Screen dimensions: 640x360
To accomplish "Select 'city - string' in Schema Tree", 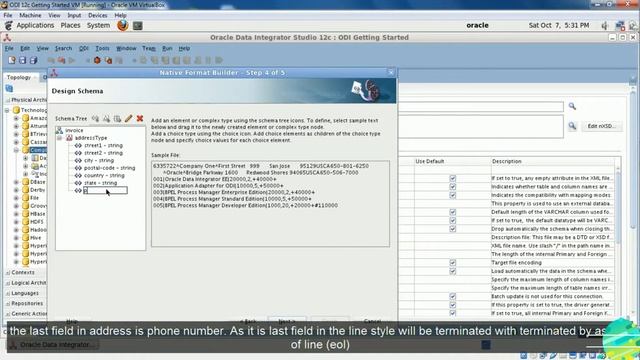I will (x=99, y=160).
